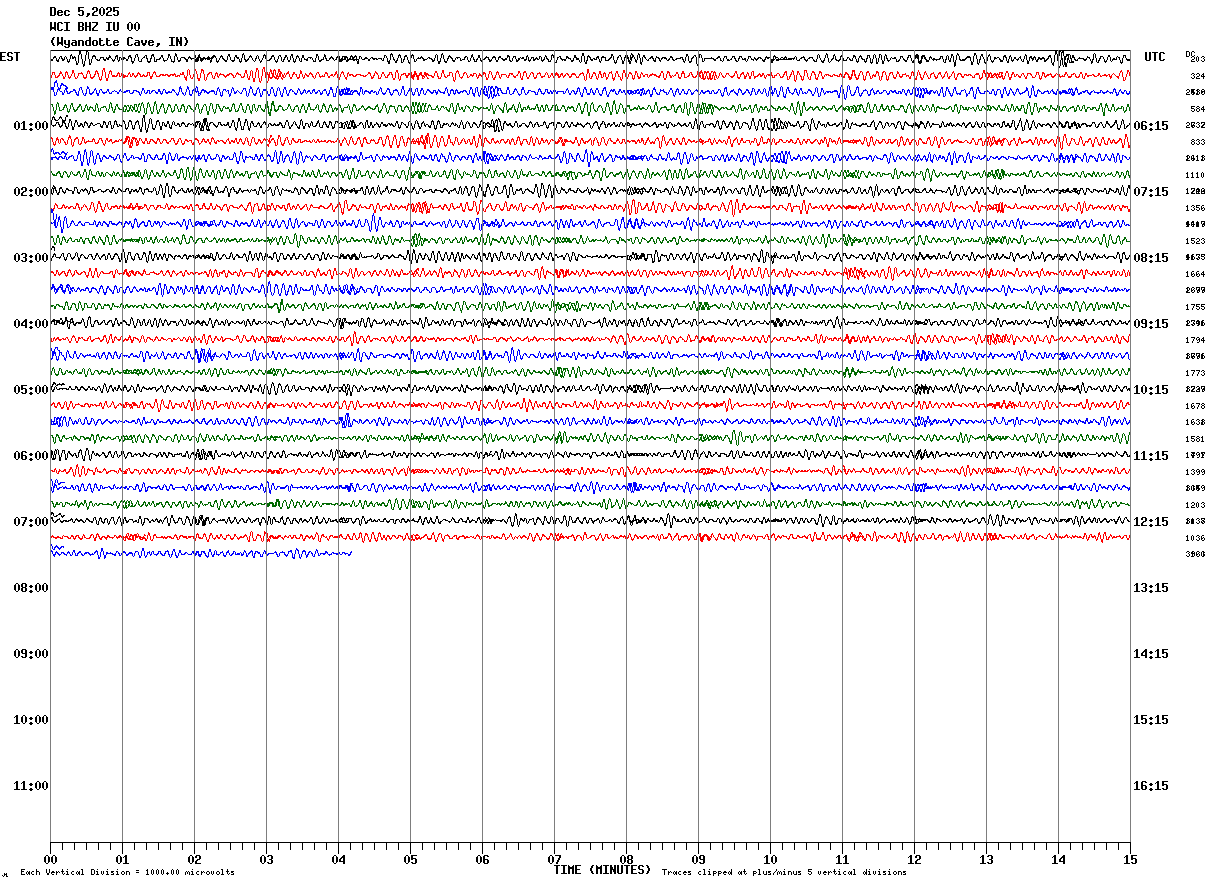Click the 06:15 UTC time label

[x=1151, y=126]
